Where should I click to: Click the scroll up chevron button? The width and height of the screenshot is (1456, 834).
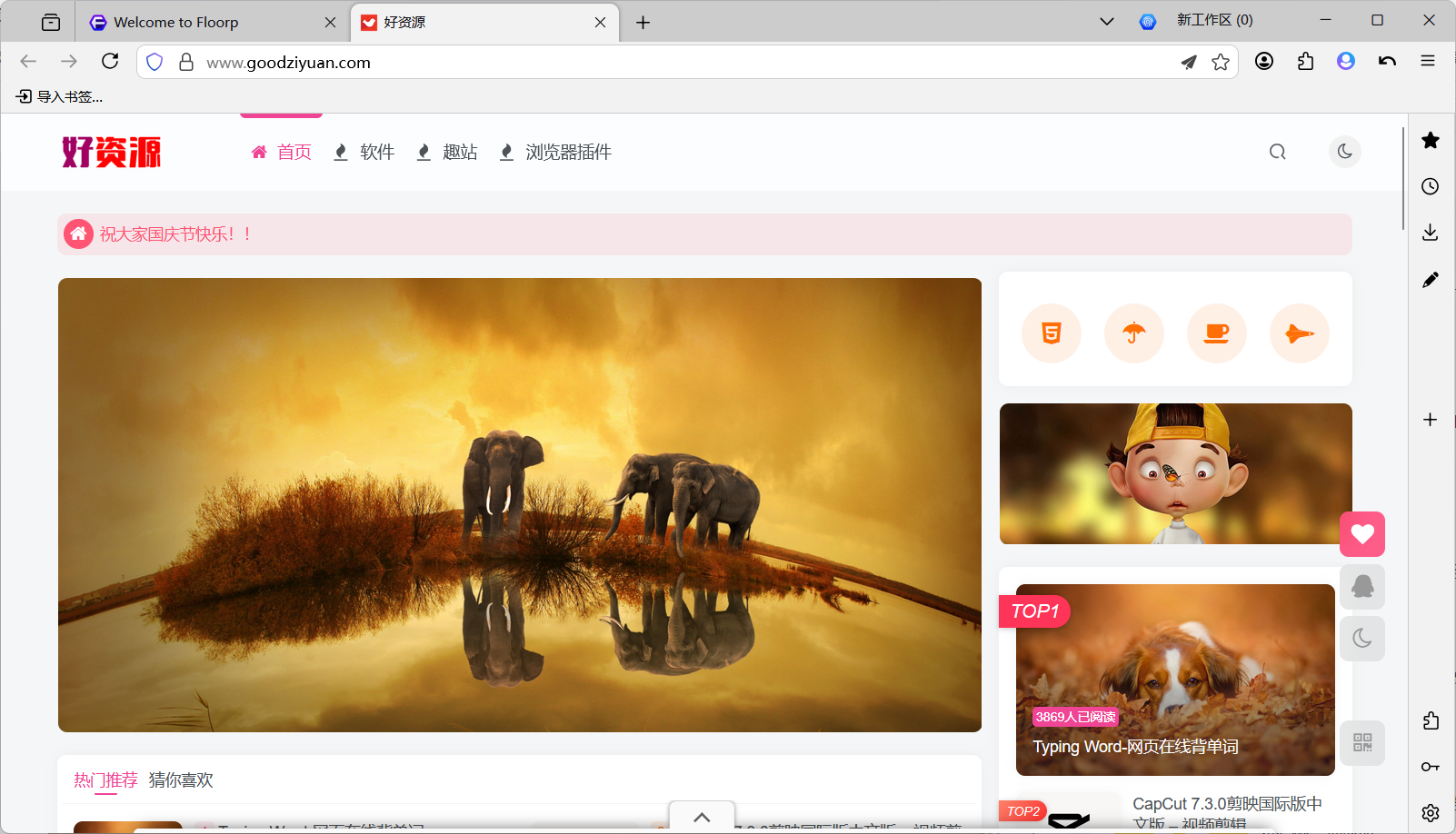click(702, 817)
